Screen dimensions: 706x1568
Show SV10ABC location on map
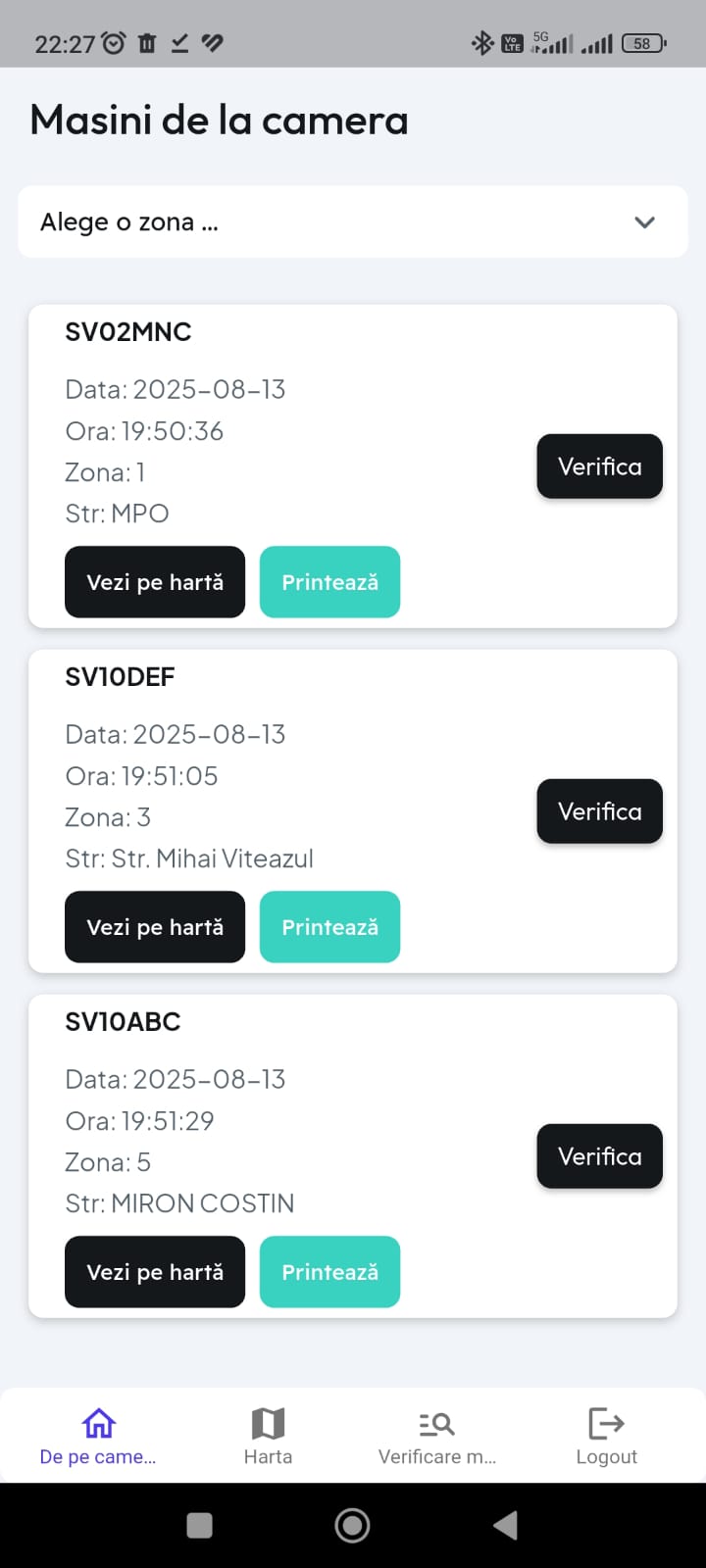(155, 1272)
